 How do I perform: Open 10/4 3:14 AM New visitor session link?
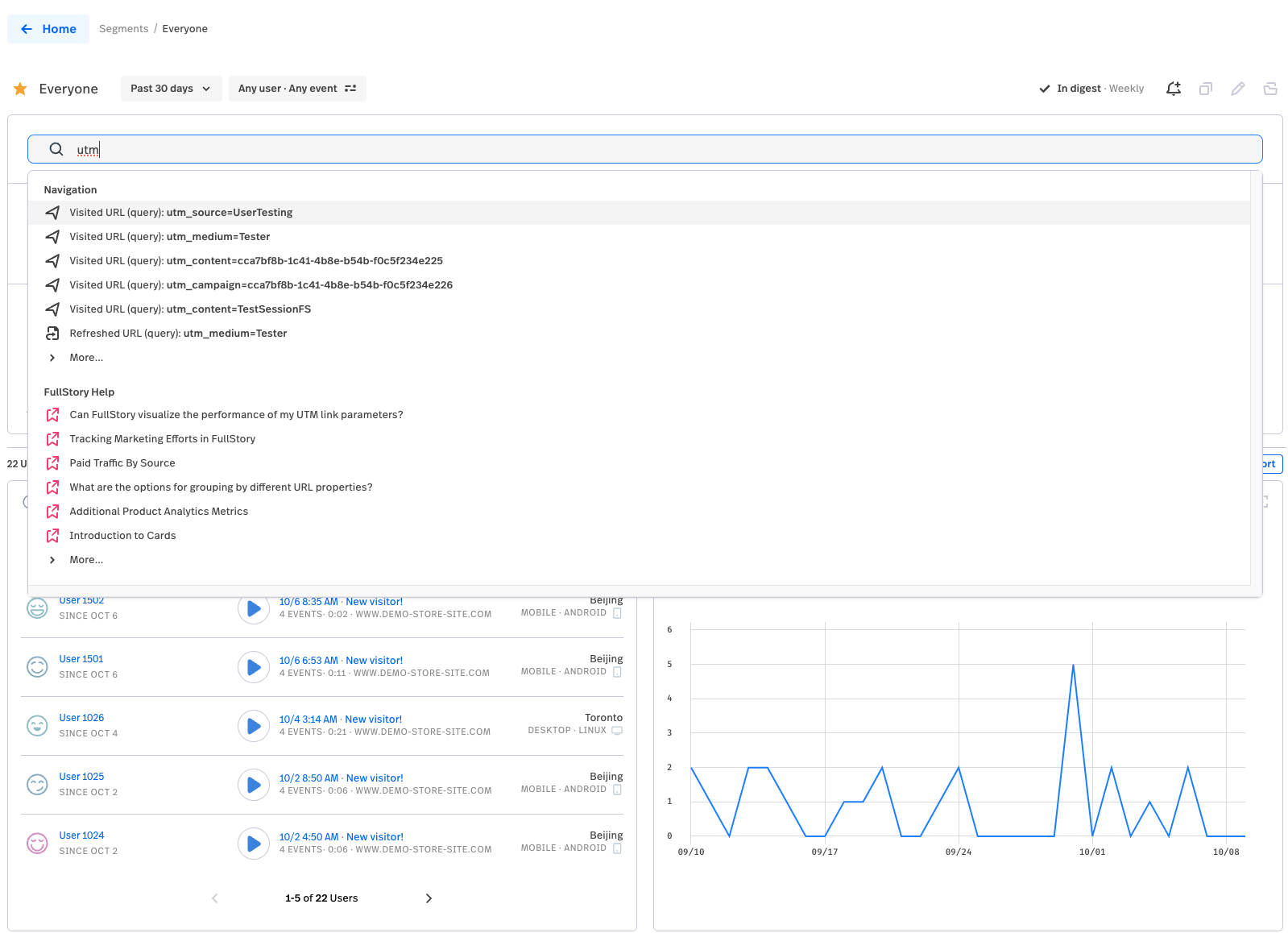[340, 719]
